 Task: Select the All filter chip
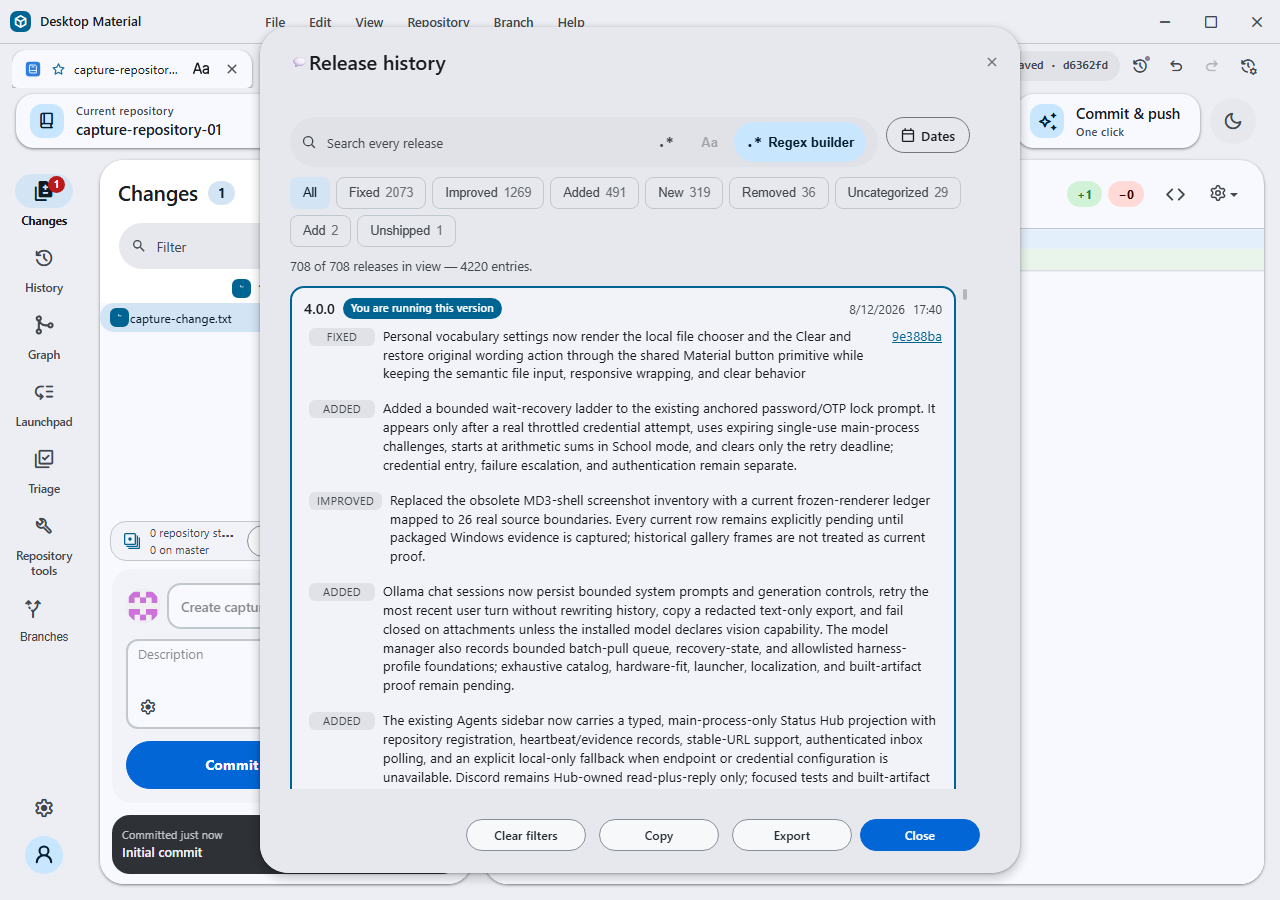310,193
